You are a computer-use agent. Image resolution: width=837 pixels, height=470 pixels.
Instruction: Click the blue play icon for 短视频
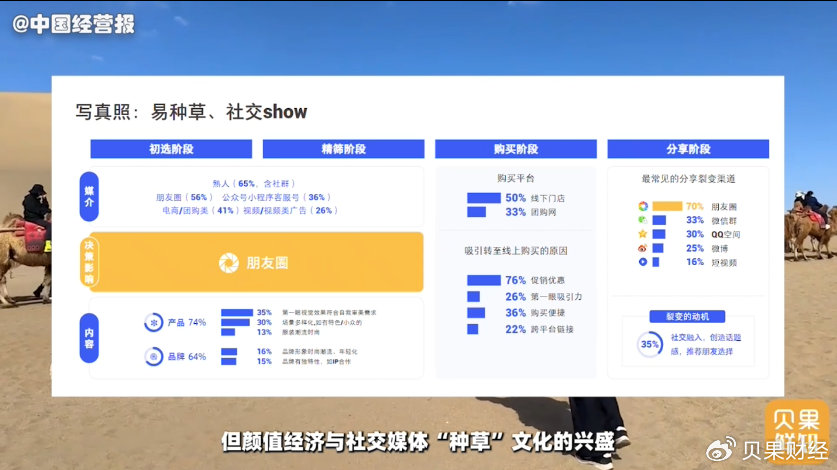(x=643, y=262)
